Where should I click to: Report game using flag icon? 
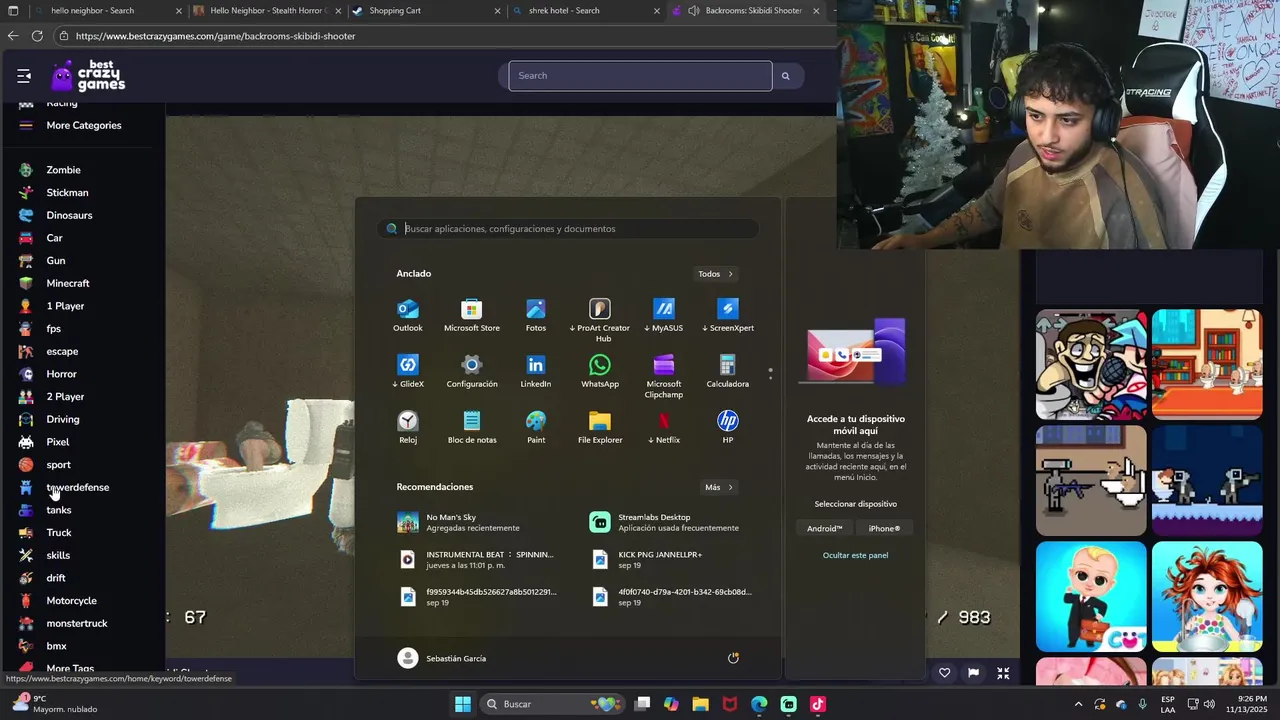(973, 673)
